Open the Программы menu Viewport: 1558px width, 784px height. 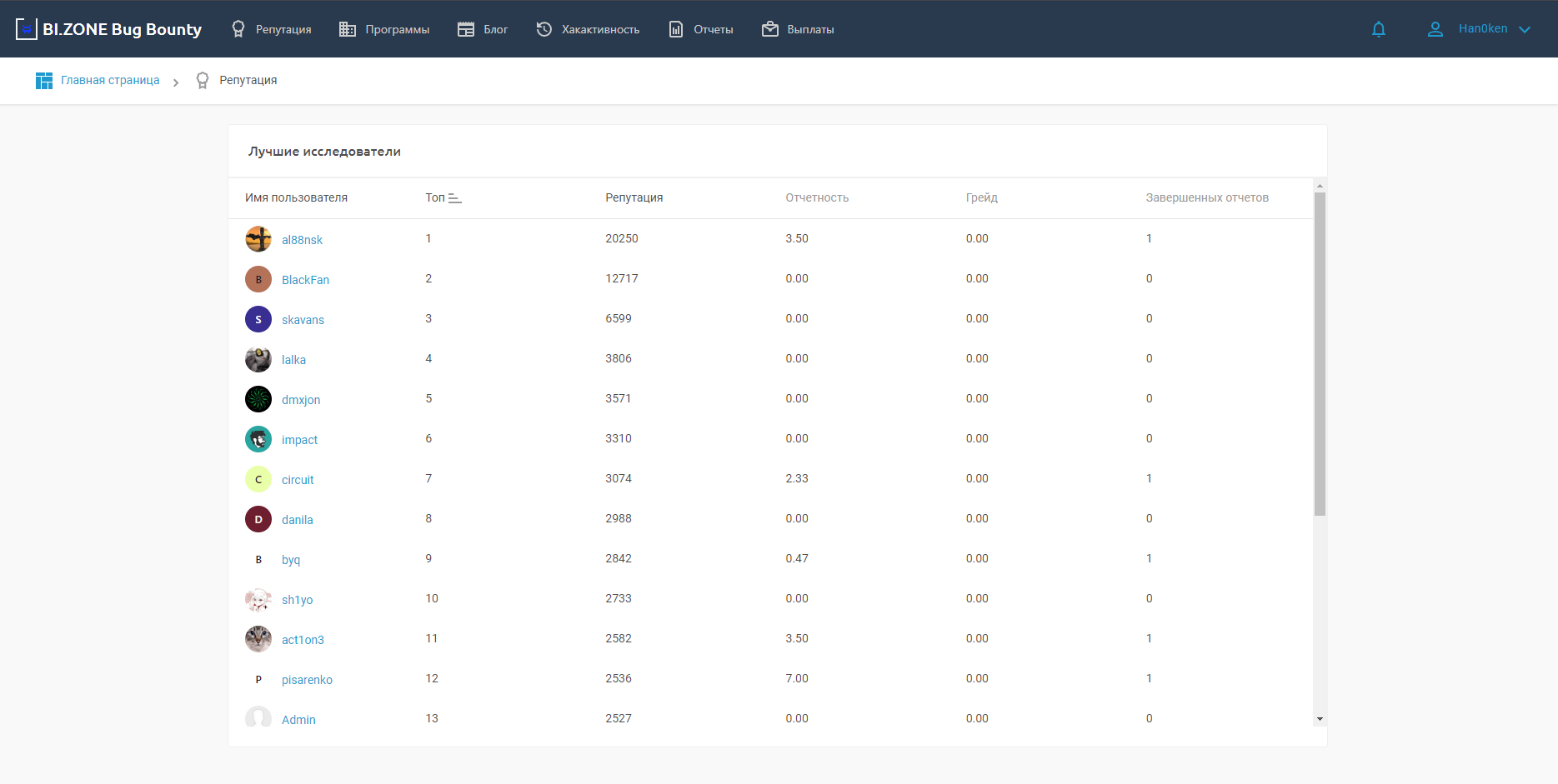click(384, 29)
